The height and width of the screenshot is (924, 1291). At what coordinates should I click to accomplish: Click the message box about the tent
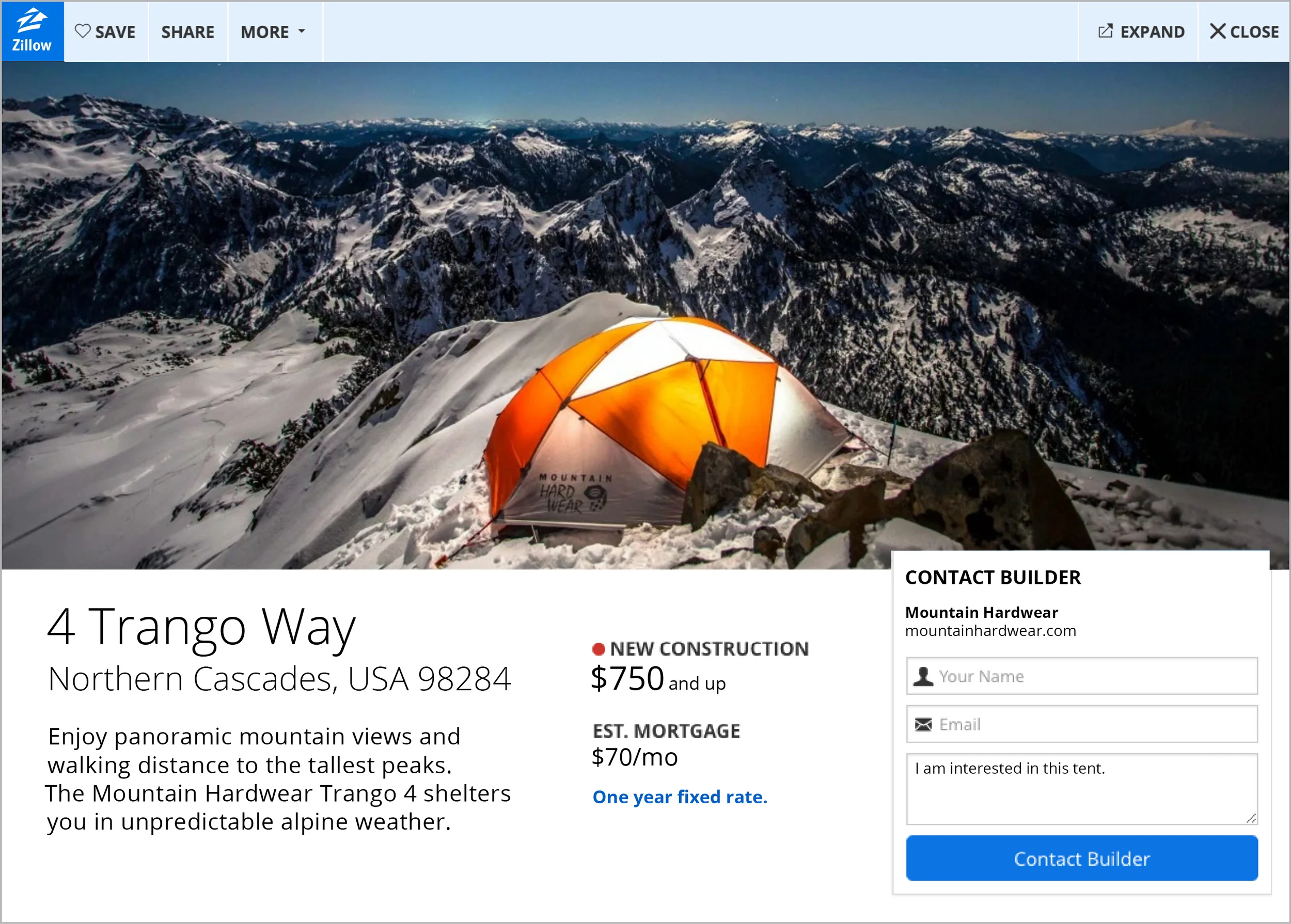pyautogui.click(x=1081, y=789)
